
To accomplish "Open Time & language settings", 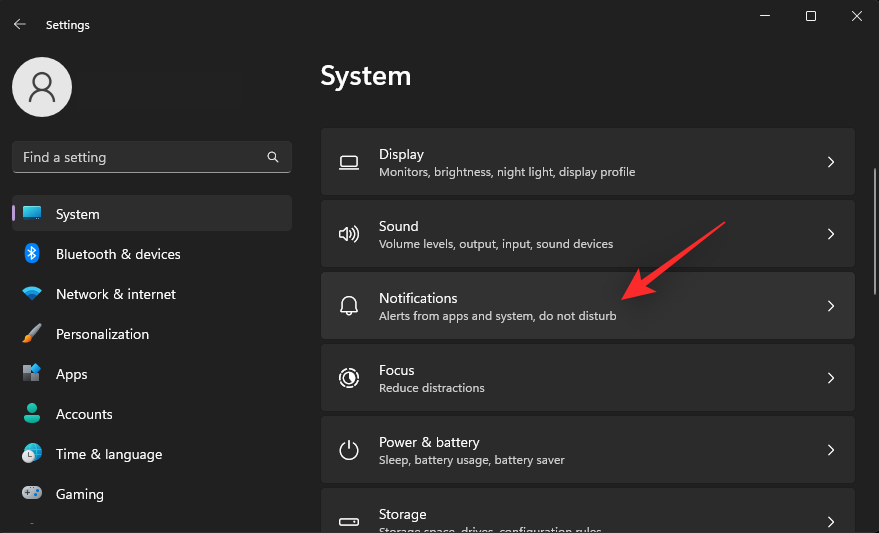I will (x=108, y=454).
